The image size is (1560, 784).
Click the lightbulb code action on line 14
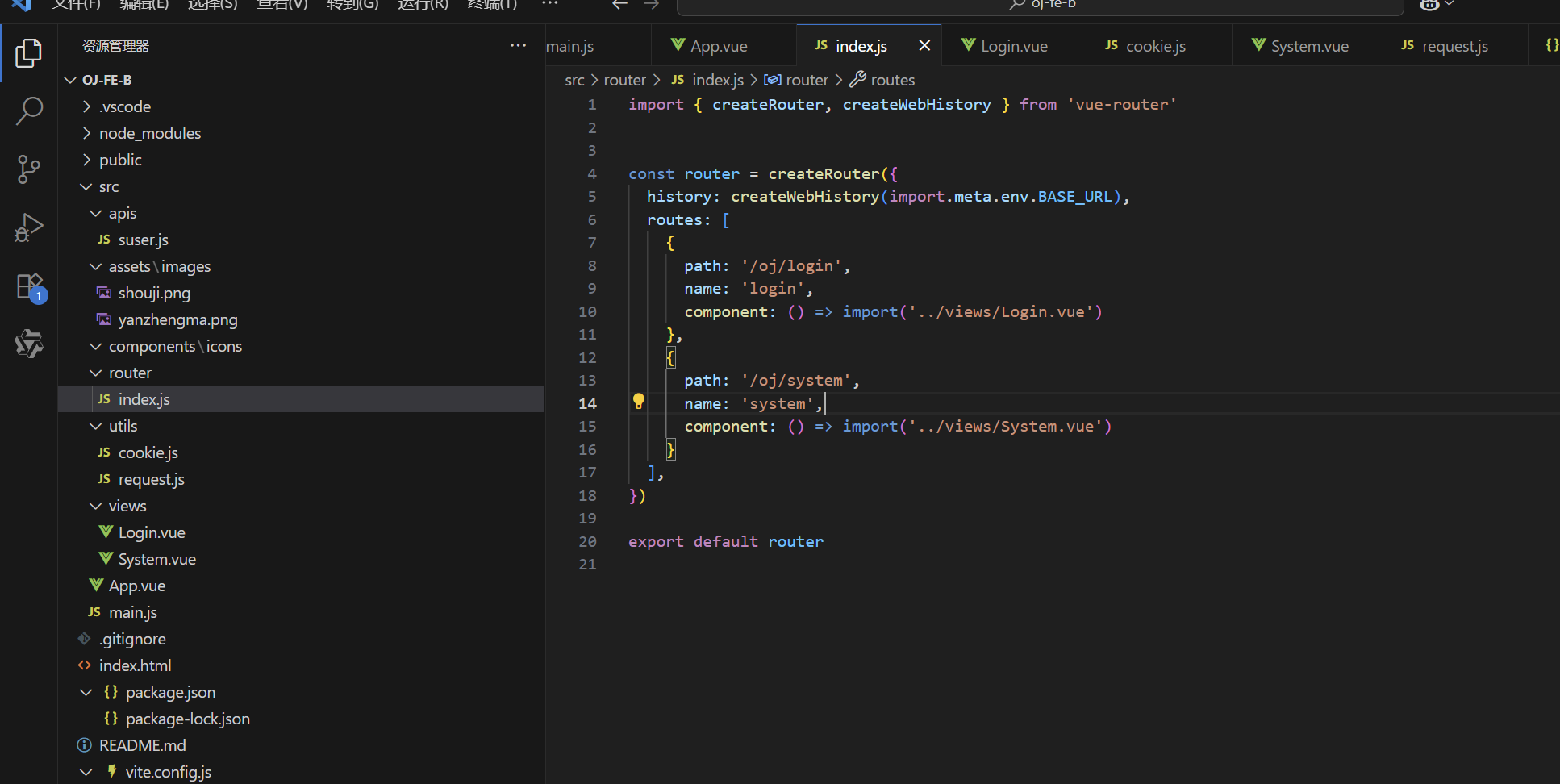click(x=639, y=402)
